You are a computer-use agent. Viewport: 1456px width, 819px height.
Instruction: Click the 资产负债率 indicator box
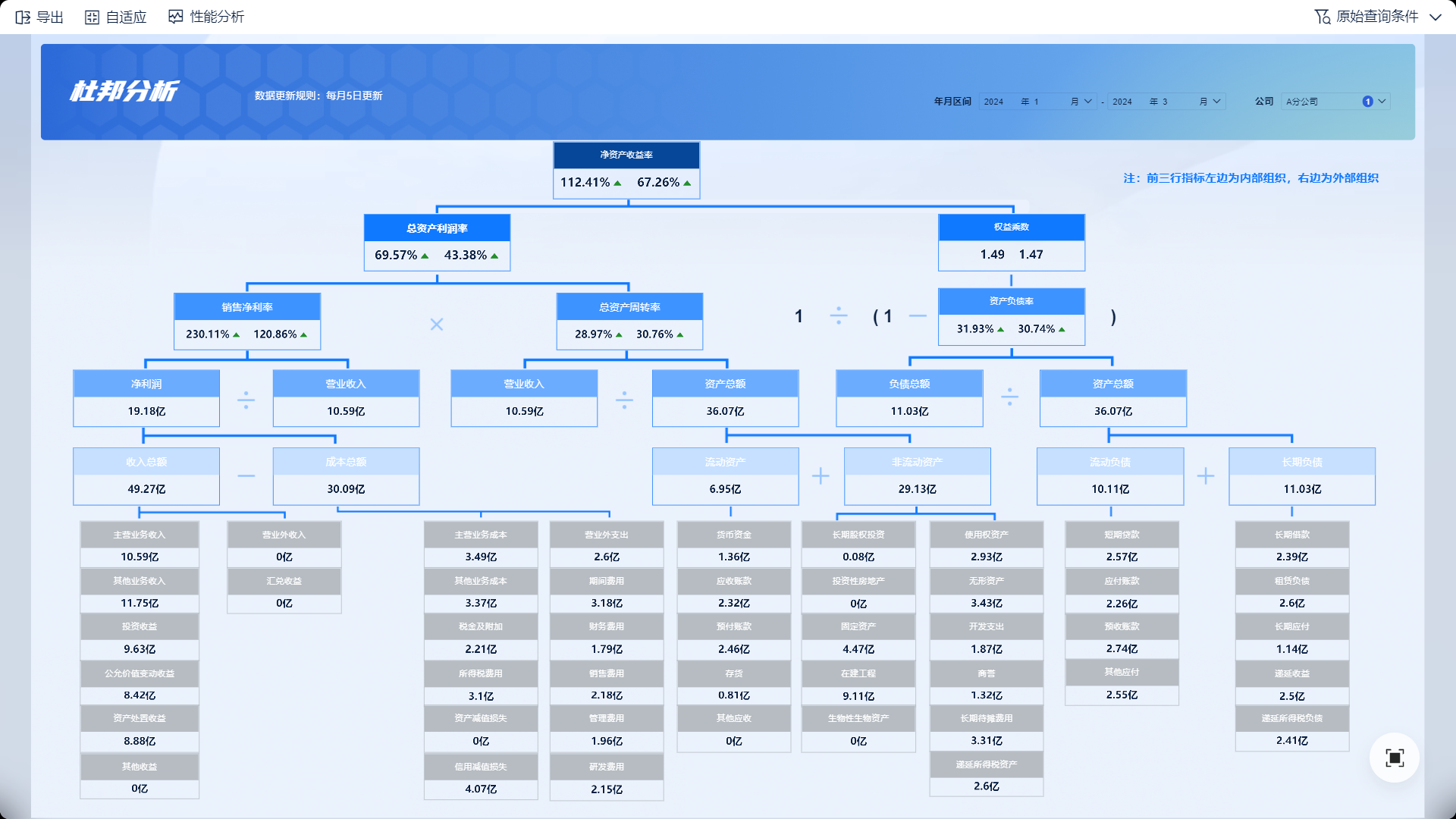(1011, 317)
